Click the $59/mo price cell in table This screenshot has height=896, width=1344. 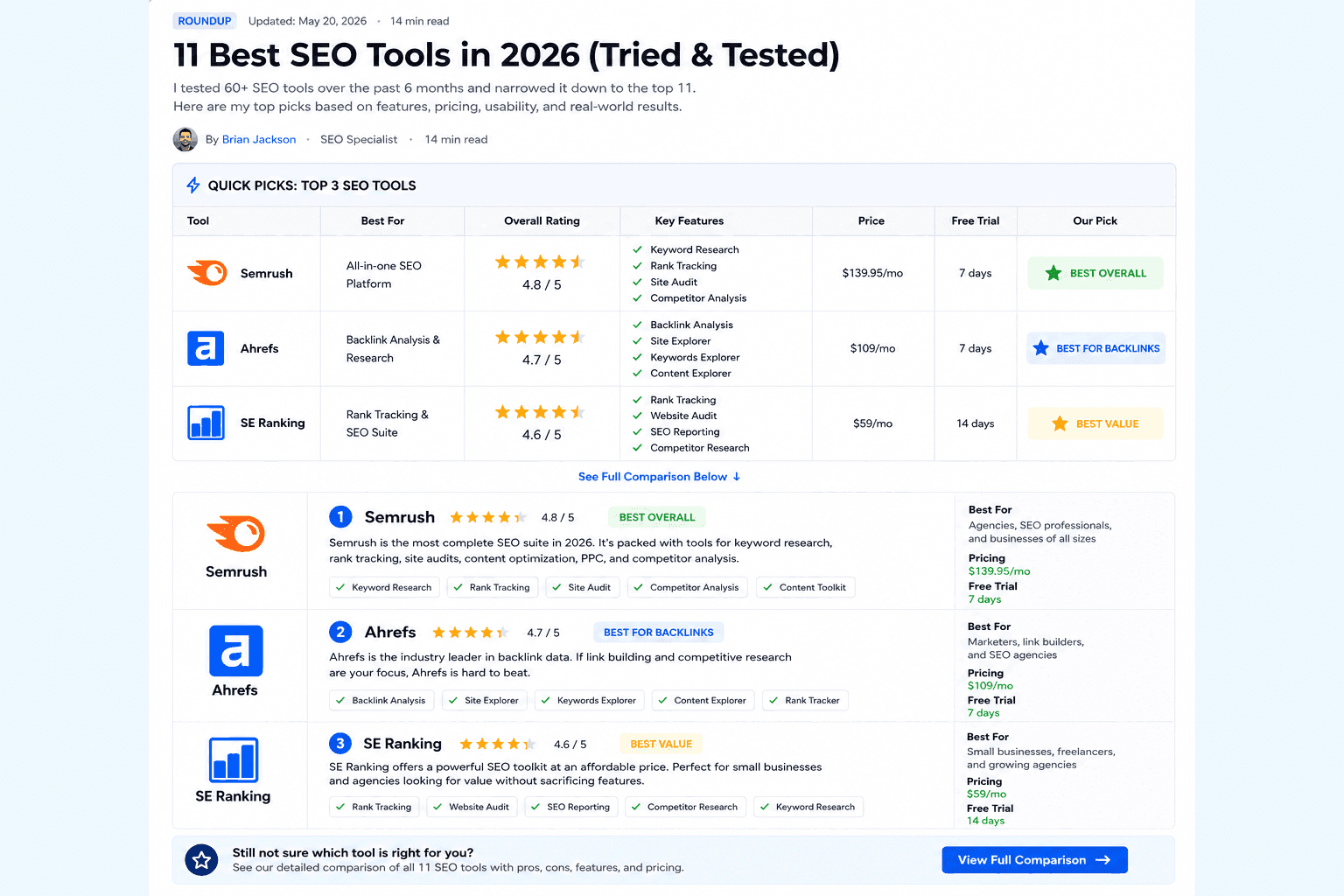(x=872, y=423)
